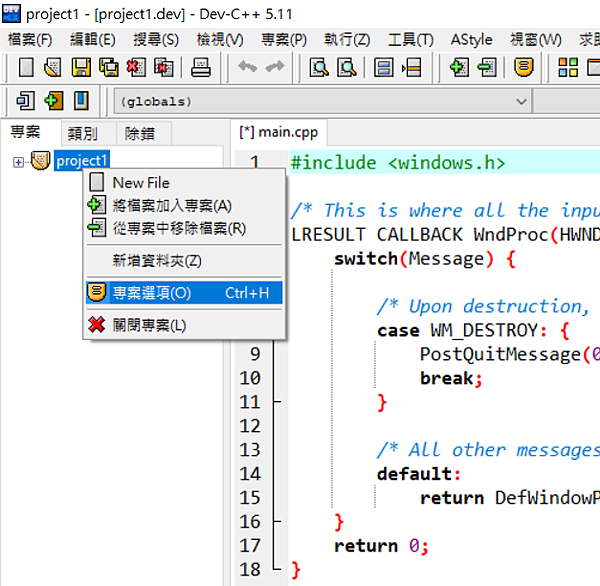Open the 檔案(F) menu

30,39
